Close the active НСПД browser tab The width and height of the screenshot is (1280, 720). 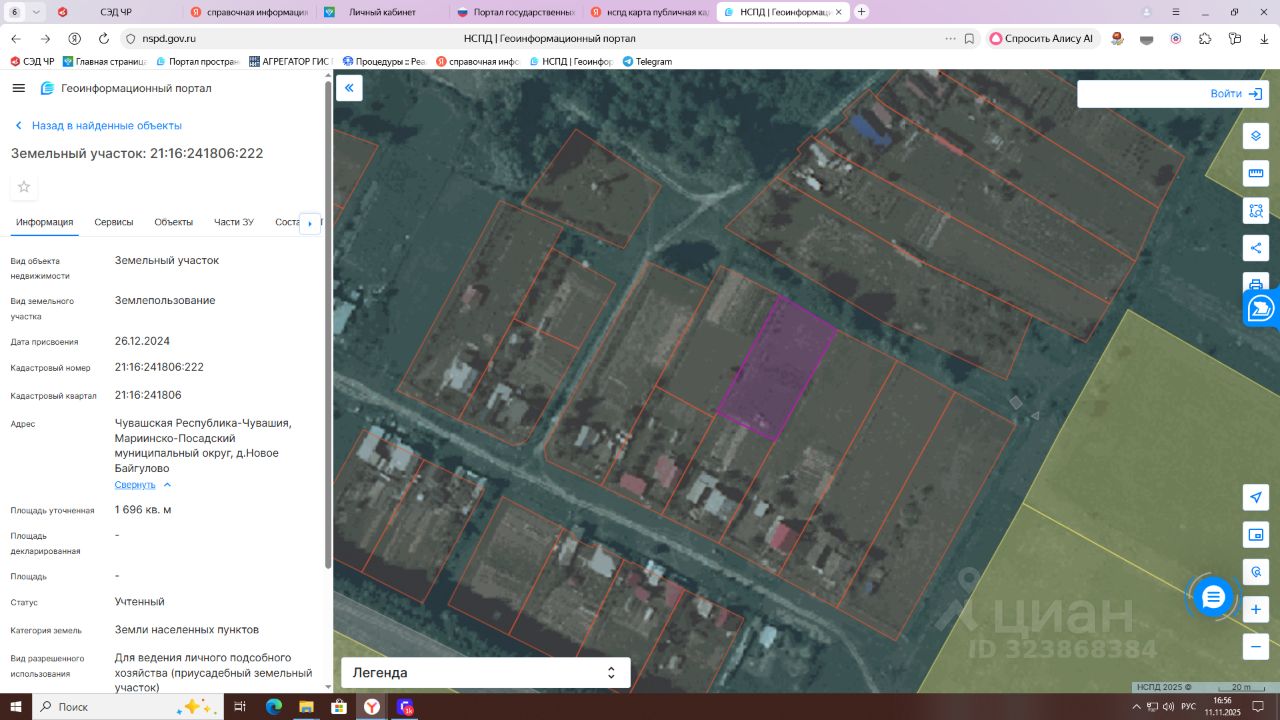(838, 12)
